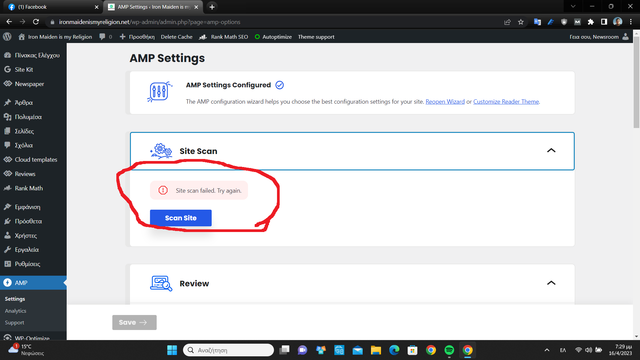Go back in browser history
Viewport: 640px width, 360px height.
tap(9, 22)
